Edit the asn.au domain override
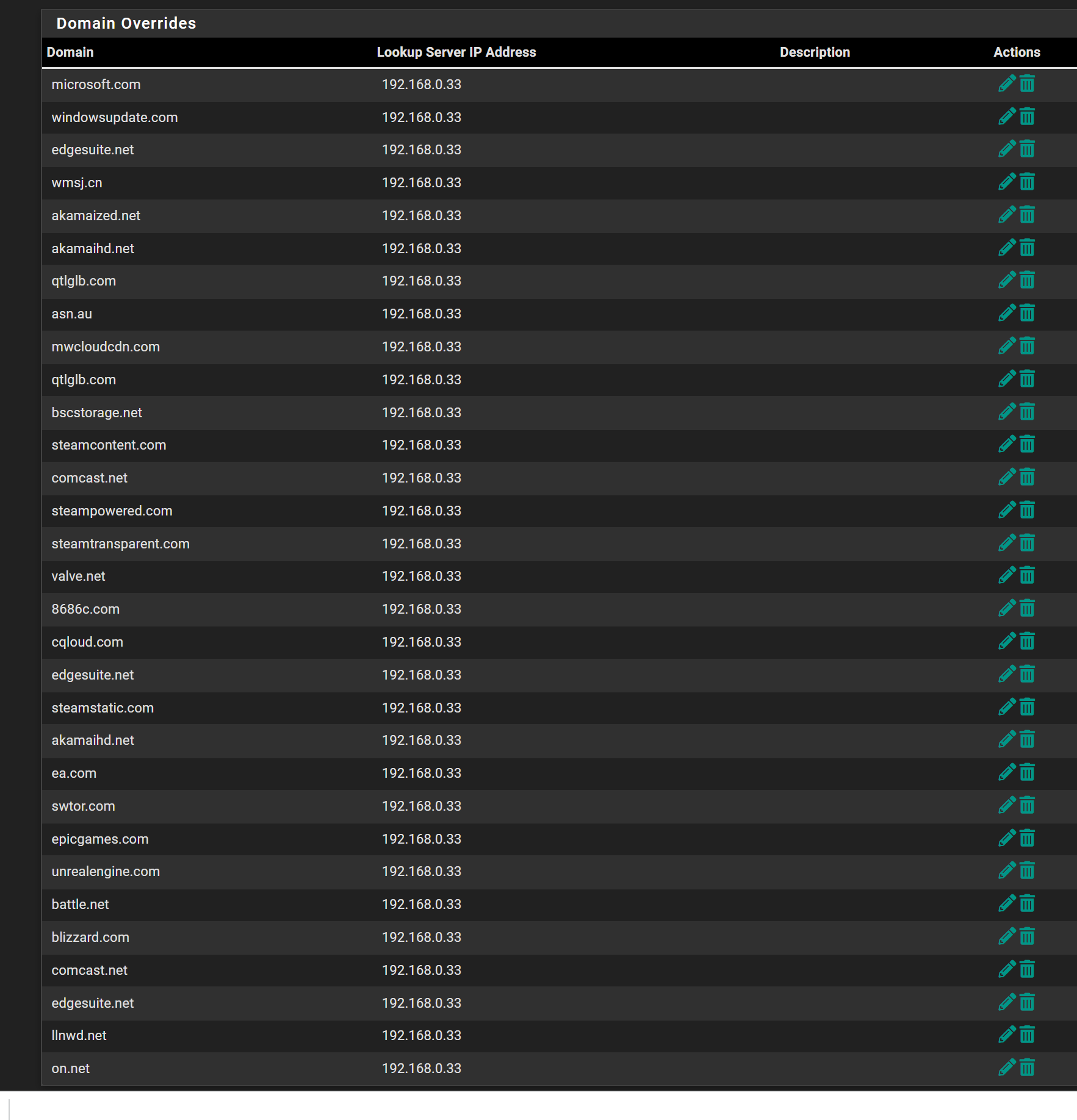The image size is (1077, 1120). (1007, 313)
